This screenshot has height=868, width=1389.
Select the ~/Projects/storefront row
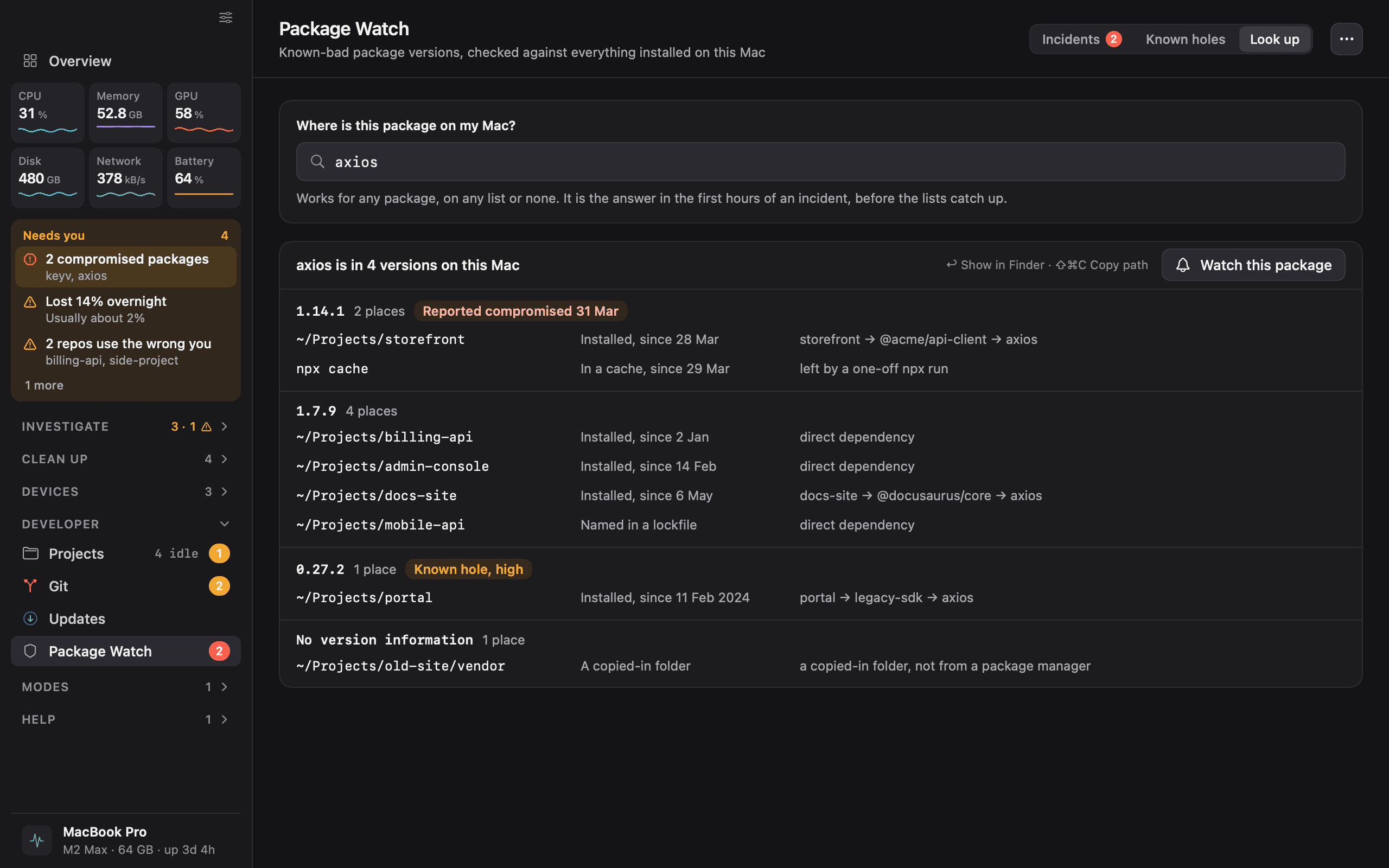click(x=820, y=339)
